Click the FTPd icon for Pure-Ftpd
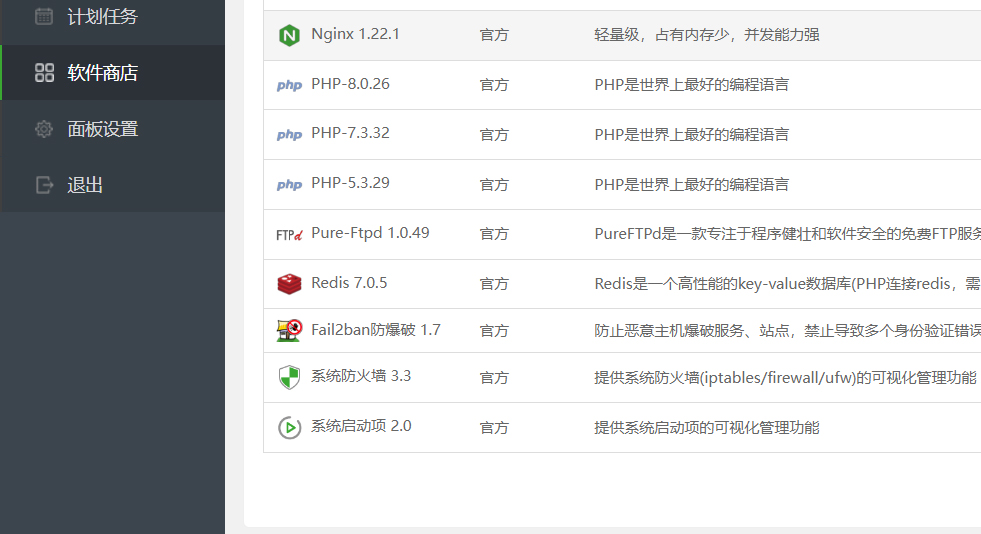Viewport: 981px width, 534px height. pyautogui.click(x=289, y=234)
